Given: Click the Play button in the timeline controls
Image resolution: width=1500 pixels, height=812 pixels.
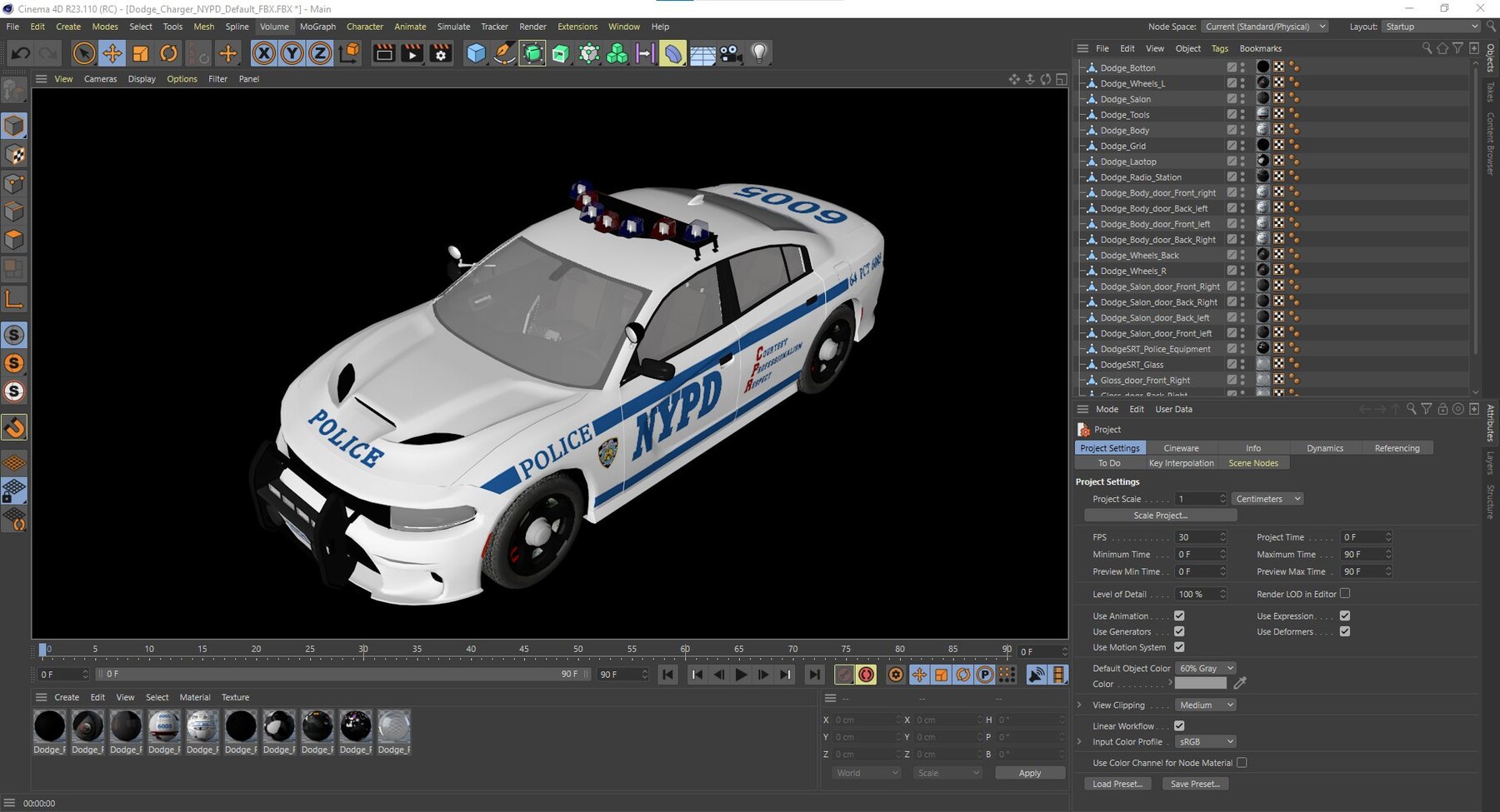Looking at the screenshot, I should coord(740,675).
